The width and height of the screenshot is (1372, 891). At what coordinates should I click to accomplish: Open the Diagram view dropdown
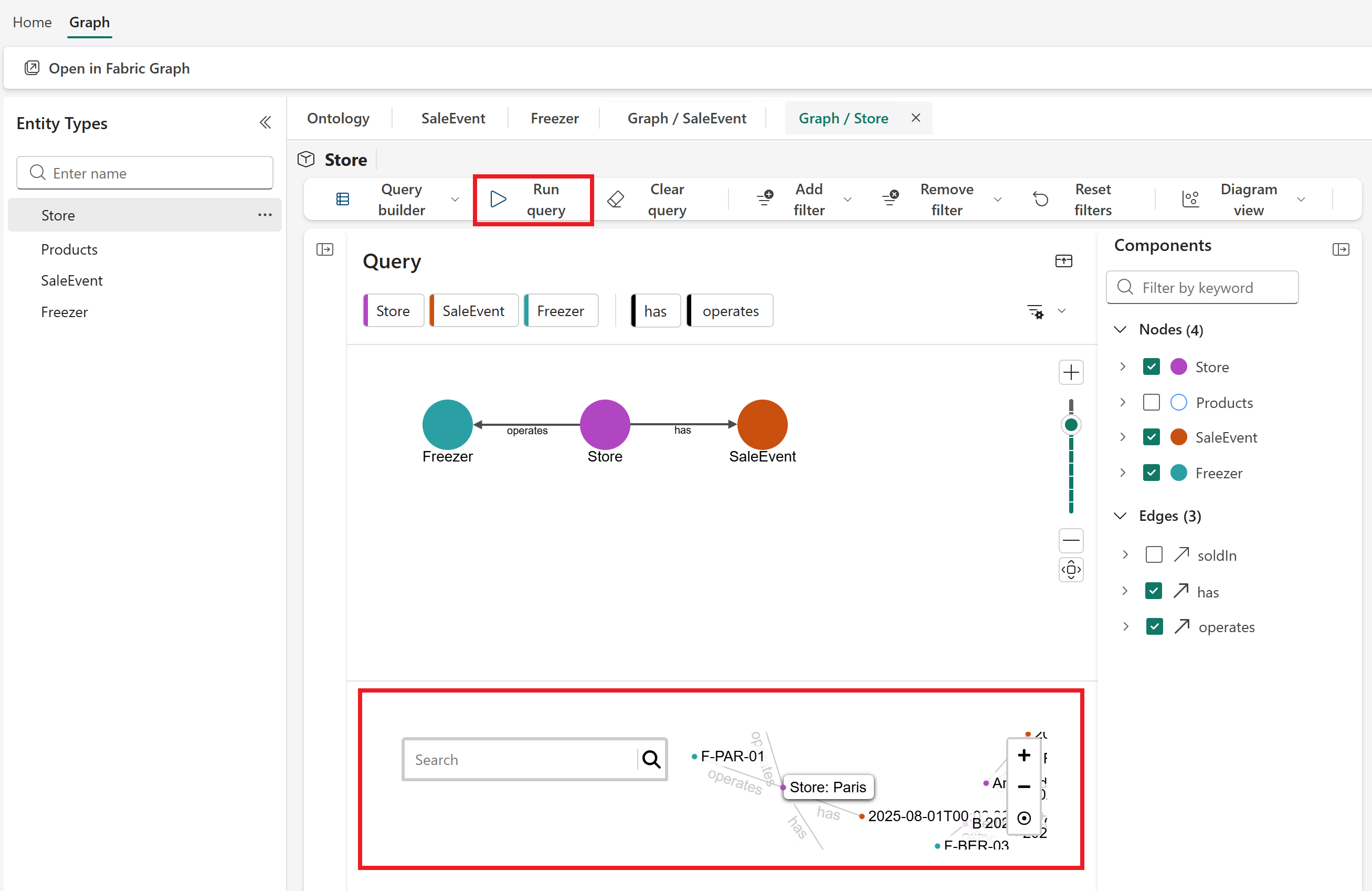(x=1301, y=200)
